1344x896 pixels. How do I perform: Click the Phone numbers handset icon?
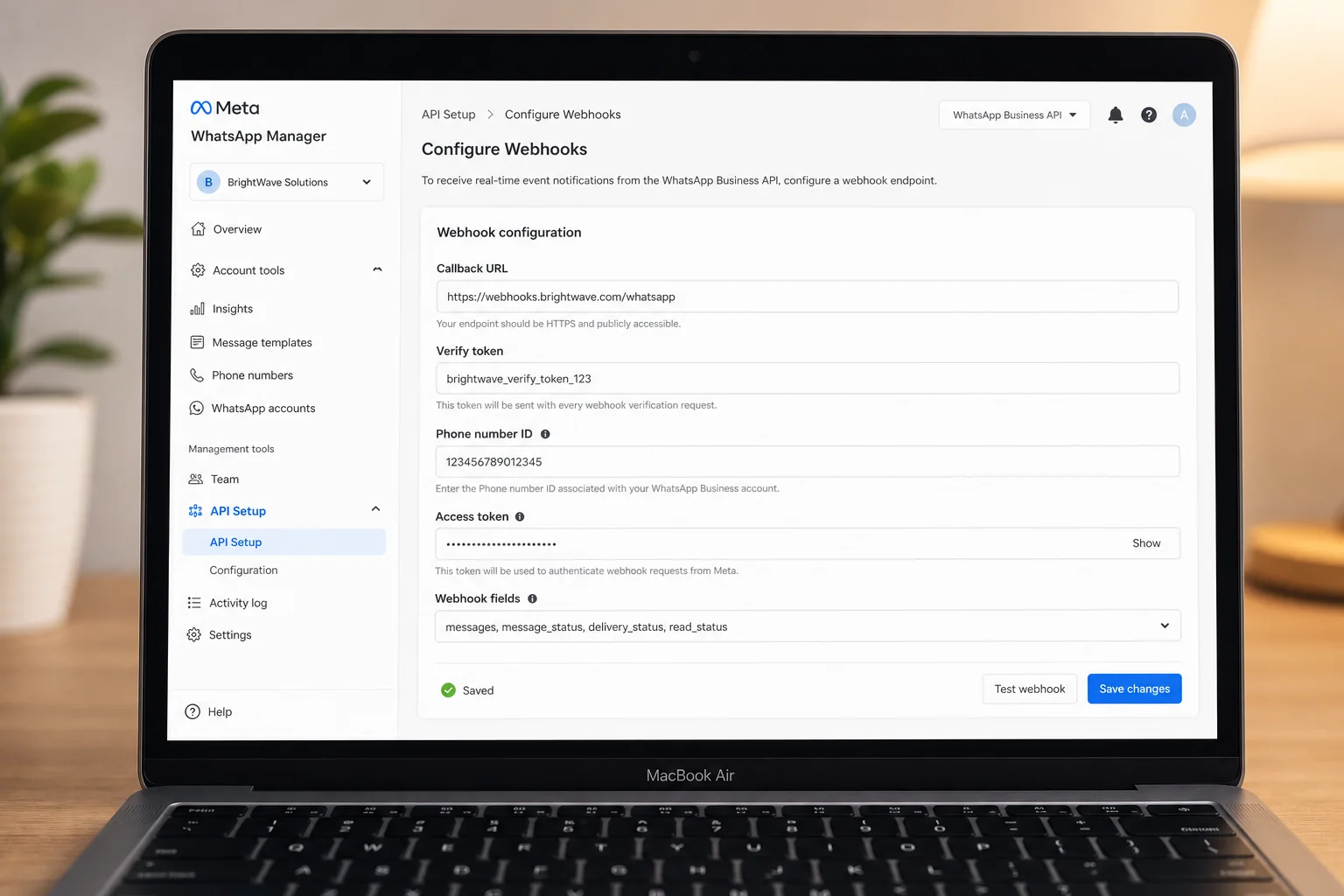click(197, 375)
